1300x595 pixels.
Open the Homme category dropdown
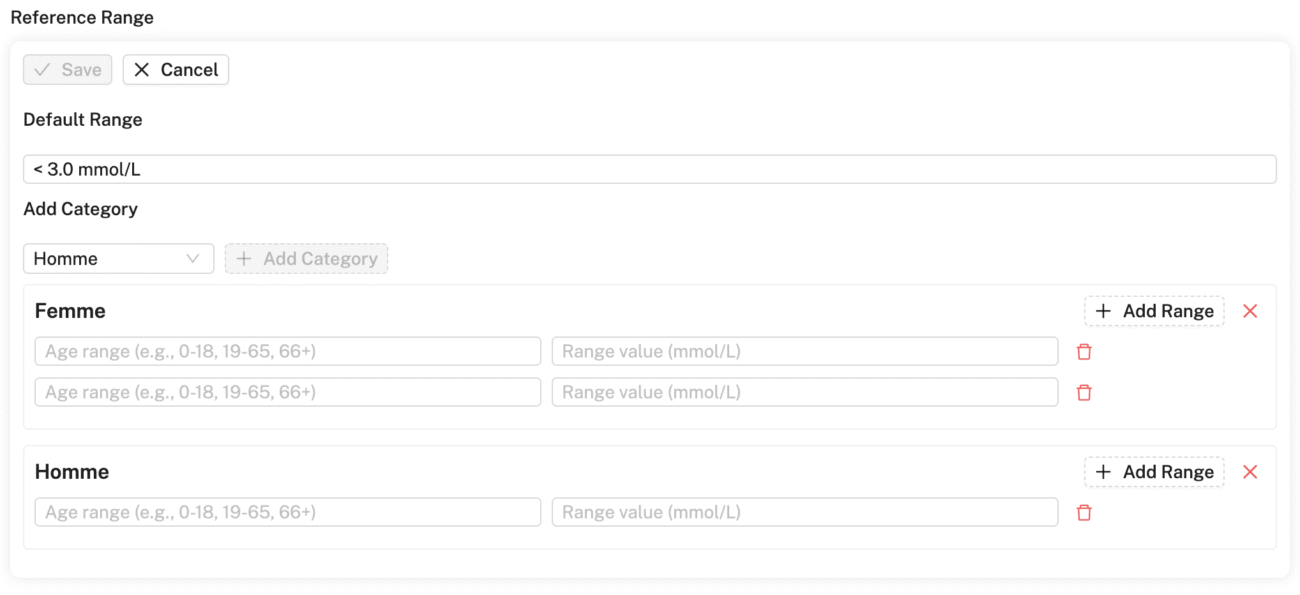(x=119, y=258)
